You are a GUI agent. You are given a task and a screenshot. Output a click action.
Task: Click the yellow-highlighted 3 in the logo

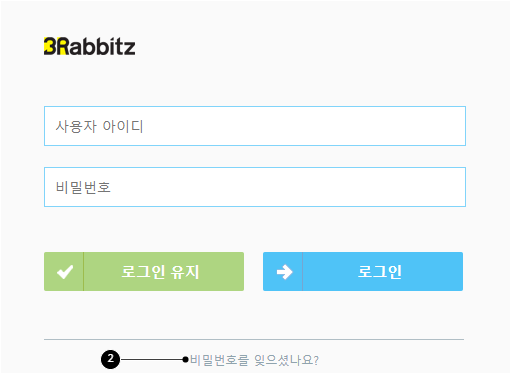tap(49, 46)
